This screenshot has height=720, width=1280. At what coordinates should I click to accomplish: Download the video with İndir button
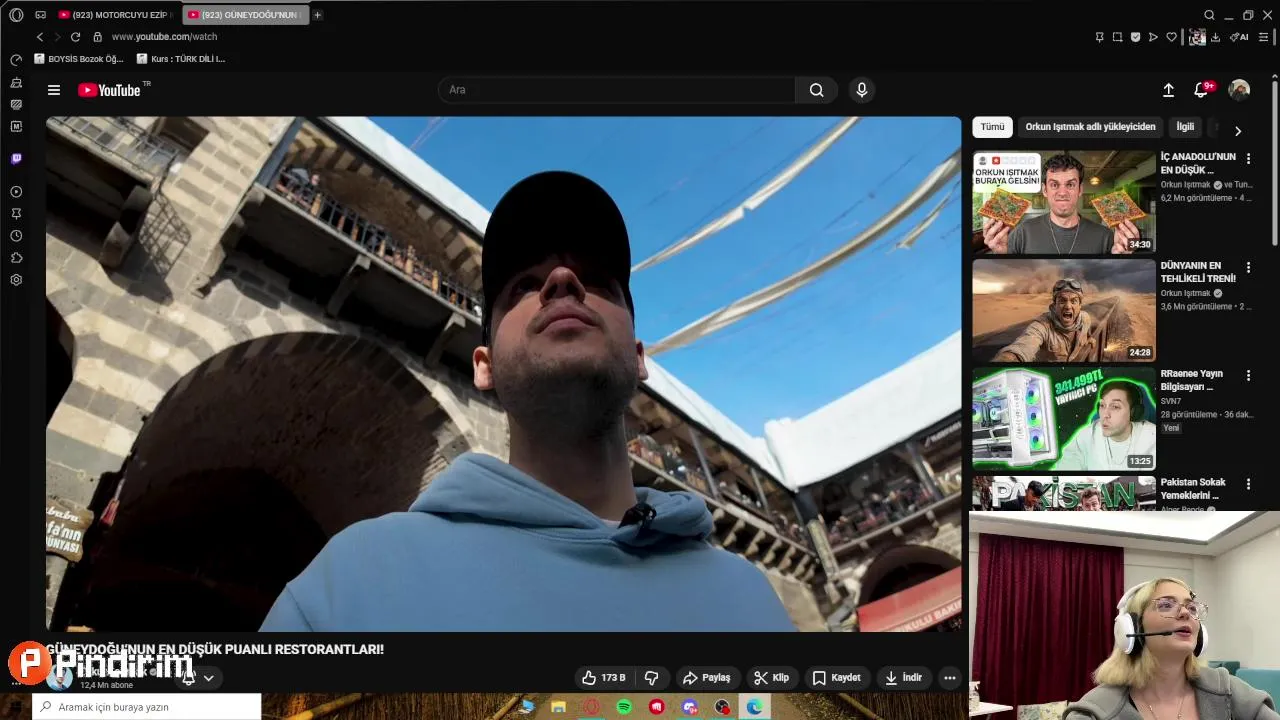click(904, 678)
